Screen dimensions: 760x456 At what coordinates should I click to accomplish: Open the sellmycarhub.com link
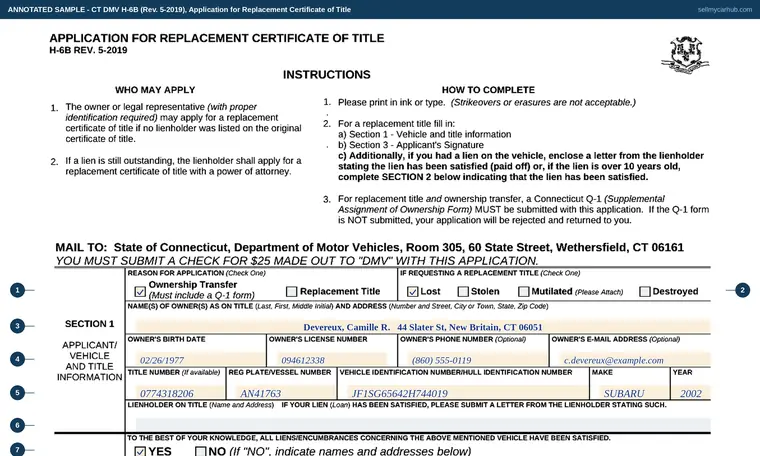coord(725,9)
